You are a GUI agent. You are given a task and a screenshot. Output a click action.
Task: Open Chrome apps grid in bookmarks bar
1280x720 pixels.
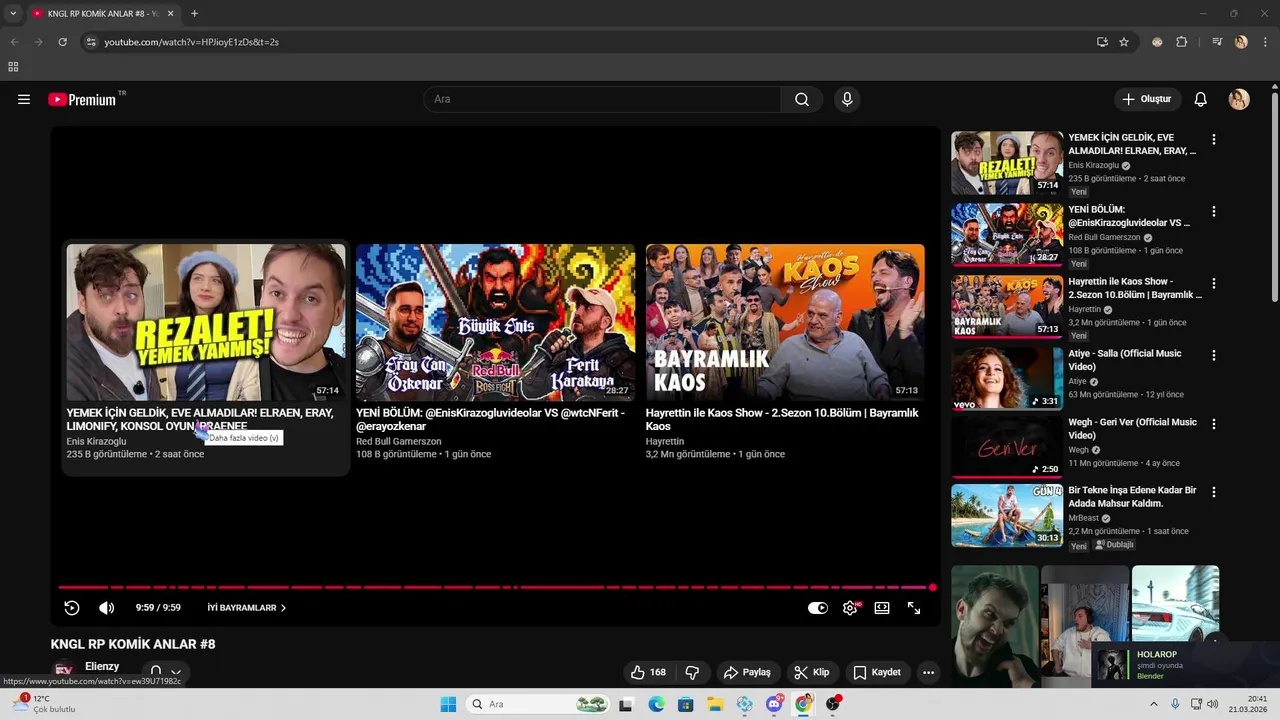tap(13, 67)
